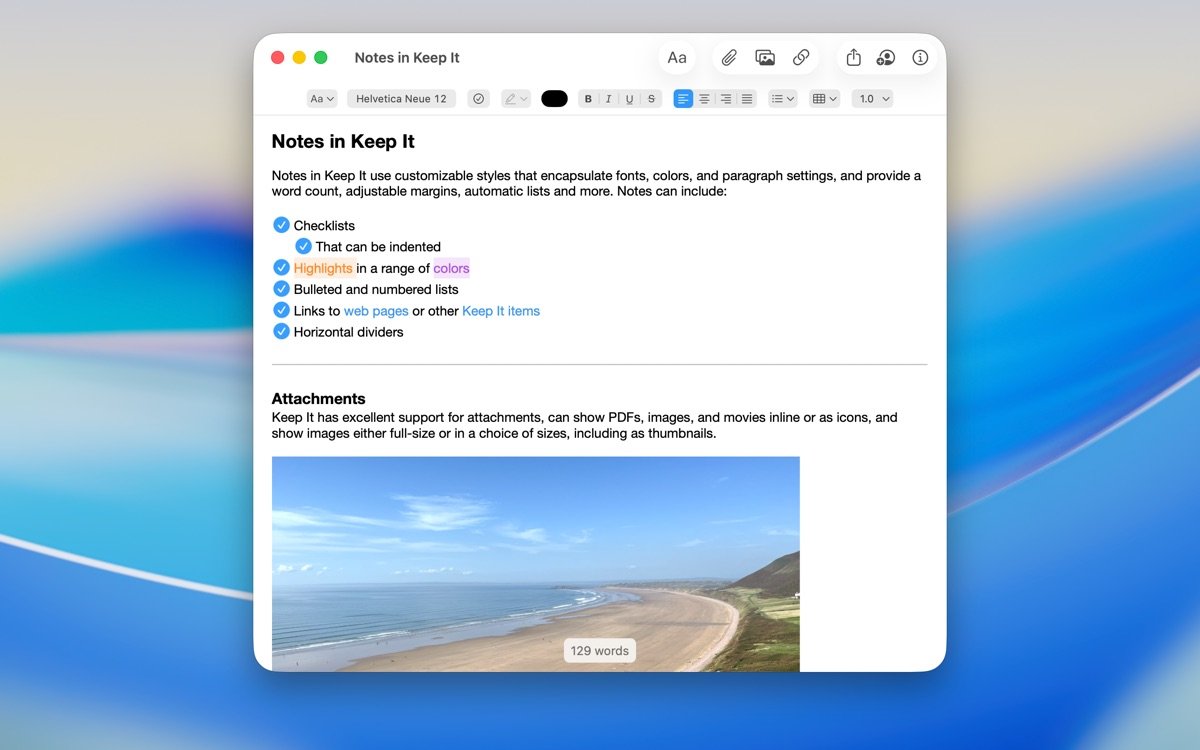Insert a link via the link icon
This screenshot has height=750, width=1200.
800,57
